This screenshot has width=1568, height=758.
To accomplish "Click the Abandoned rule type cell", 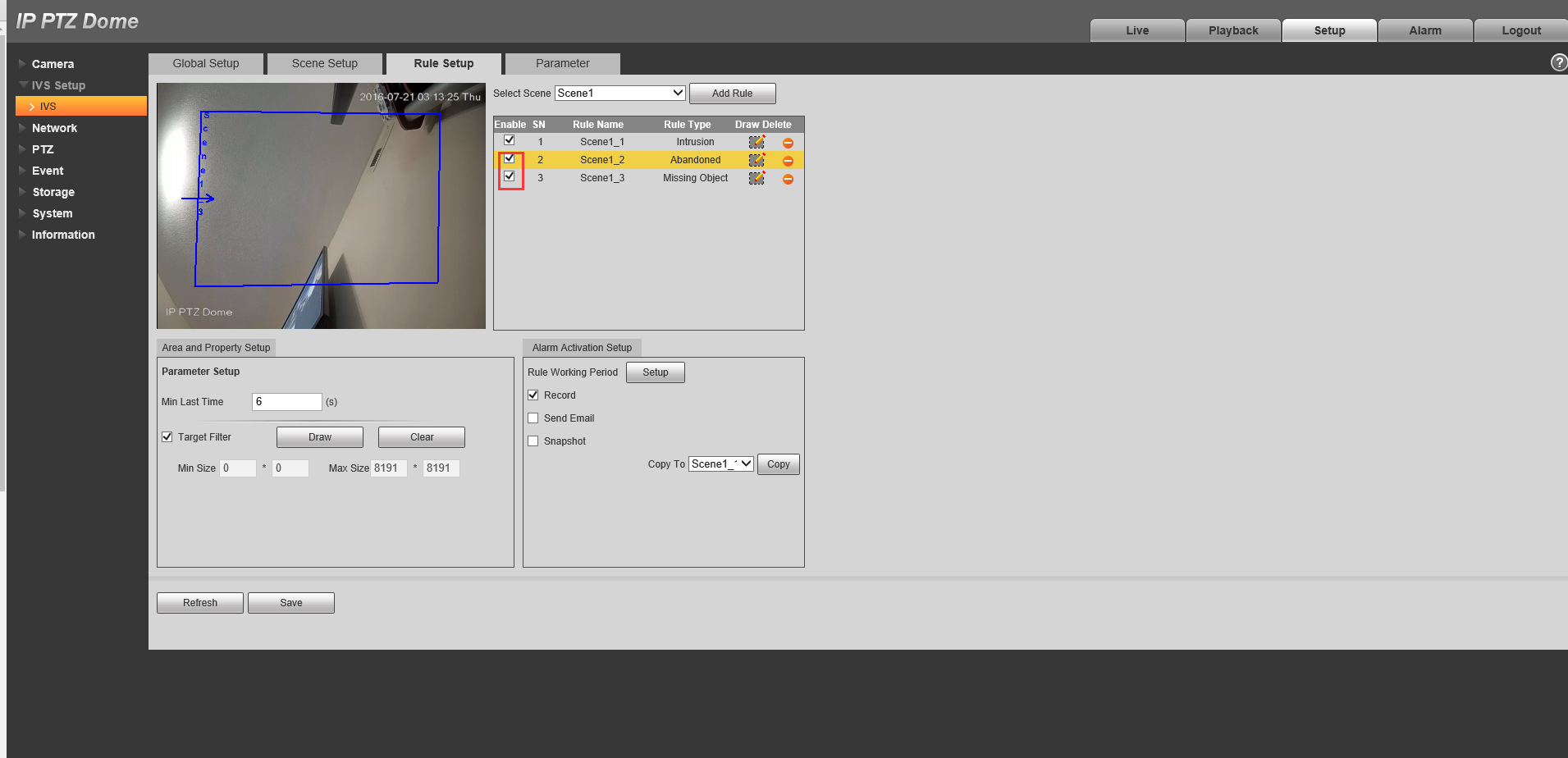I will click(695, 160).
